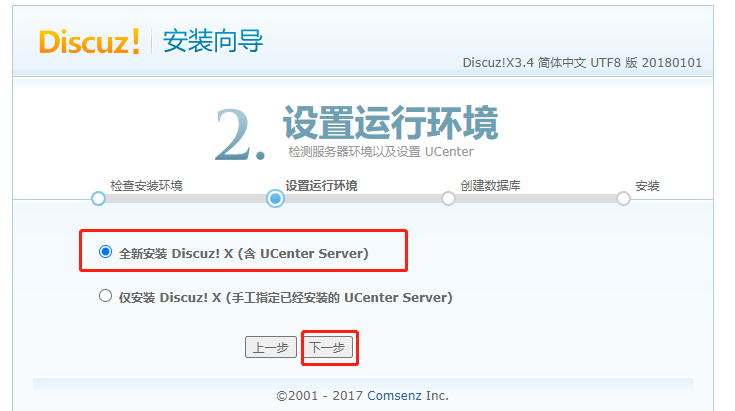Click the 全新安装 Discuz! X option label

tap(244, 254)
